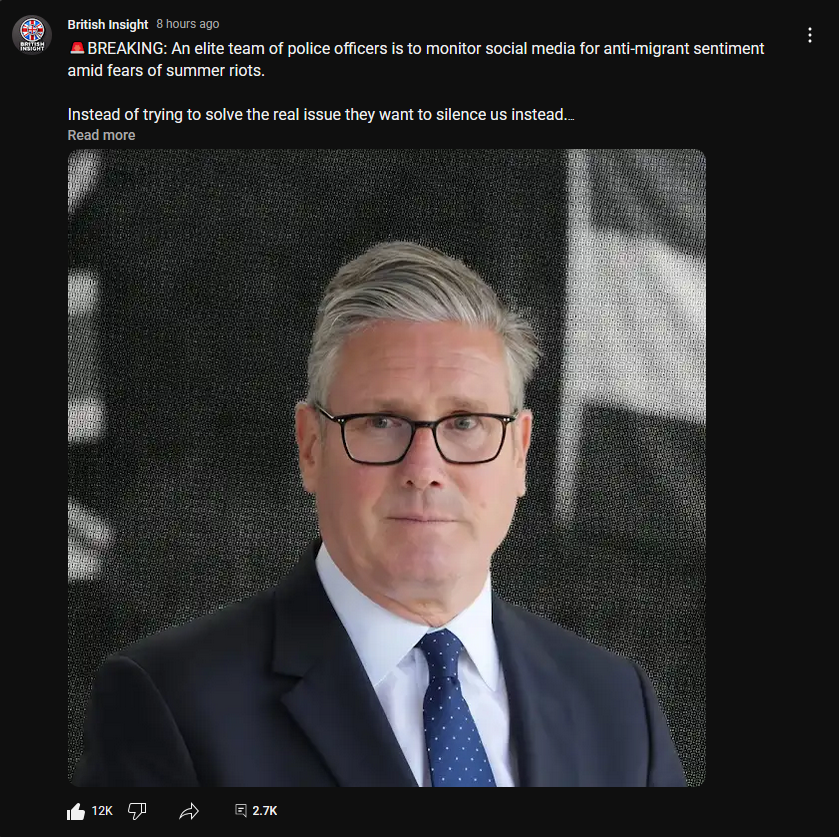Click the black glasses in the photo
Screen dimensions: 839x837
click(x=417, y=435)
